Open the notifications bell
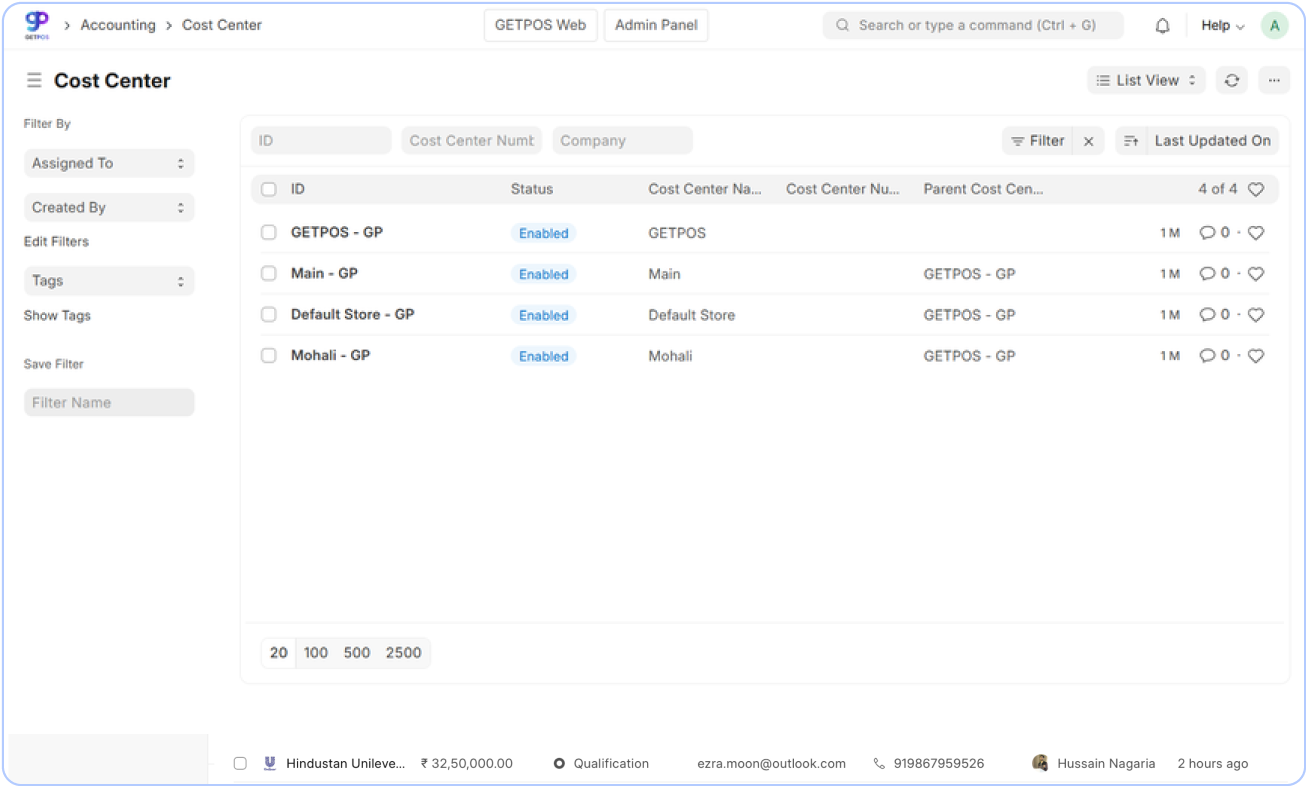Image resolution: width=1306 pixels, height=786 pixels. coord(1162,26)
